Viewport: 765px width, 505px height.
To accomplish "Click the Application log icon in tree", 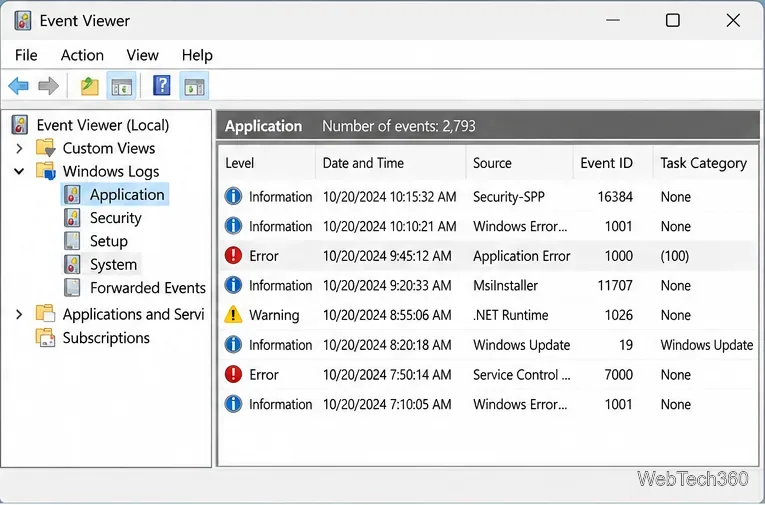I will 72,194.
